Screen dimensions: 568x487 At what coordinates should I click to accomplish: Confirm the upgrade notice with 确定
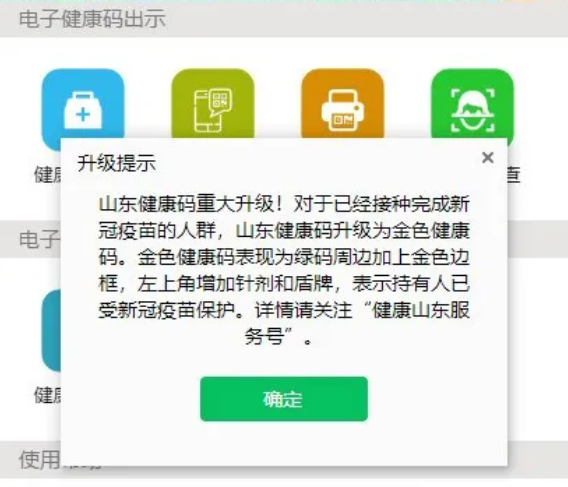pos(284,399)
